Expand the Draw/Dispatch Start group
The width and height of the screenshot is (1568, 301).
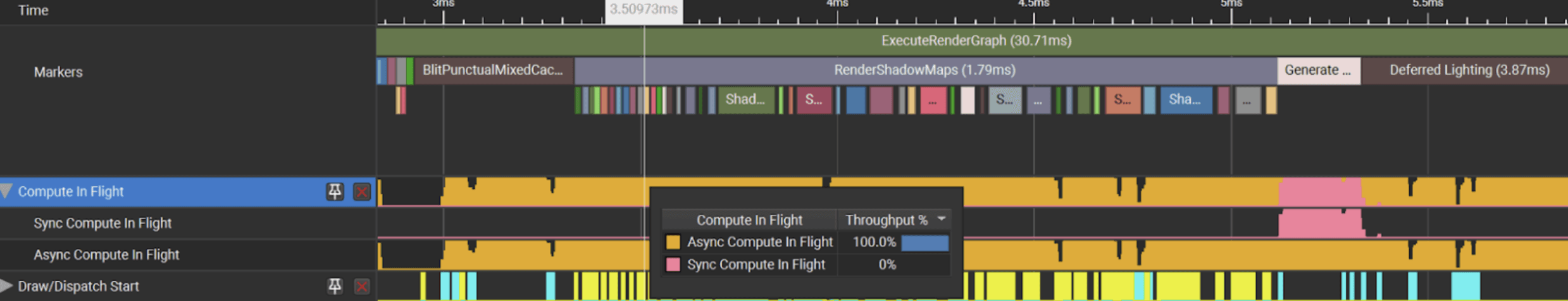6,286
